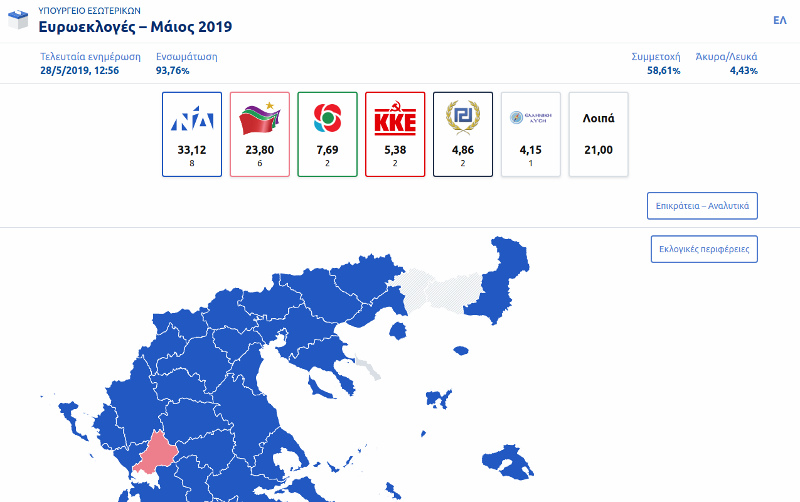Open the Λοιπά results card
800x502 pixels.
[x=598, y=135]
